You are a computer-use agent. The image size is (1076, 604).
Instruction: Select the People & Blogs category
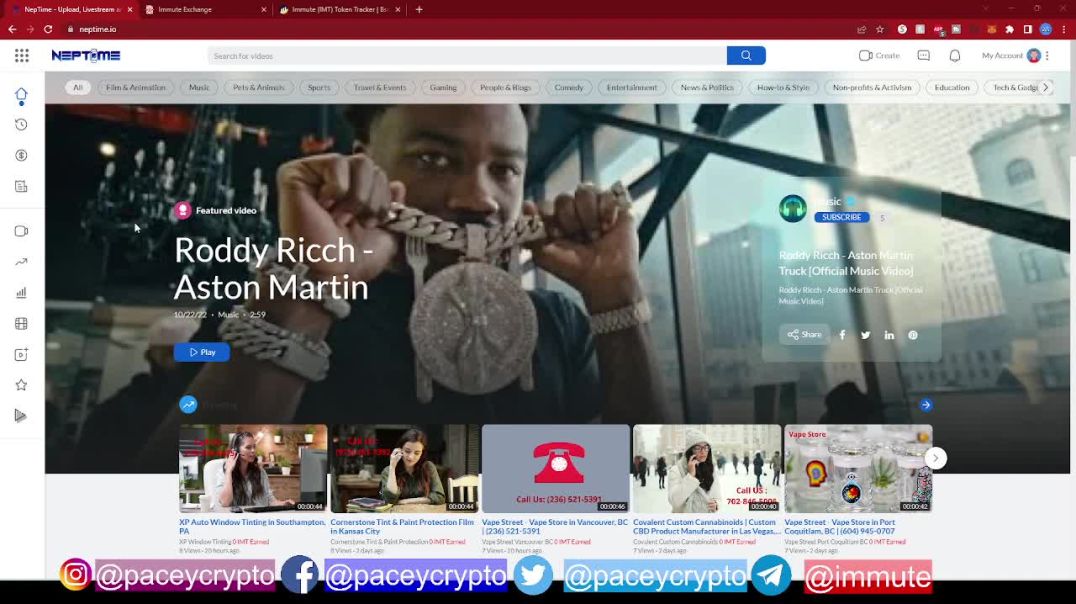pyautogui.click(x=505, y=87)
